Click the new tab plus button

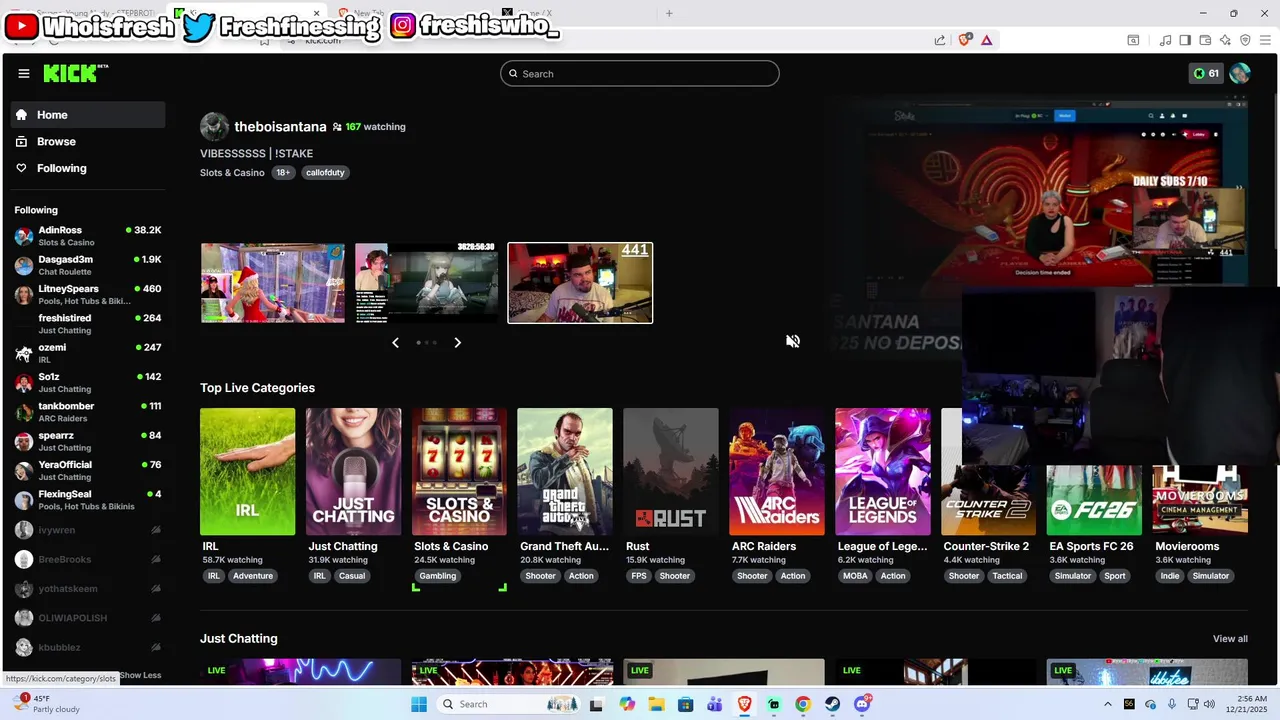coord(669,13)
